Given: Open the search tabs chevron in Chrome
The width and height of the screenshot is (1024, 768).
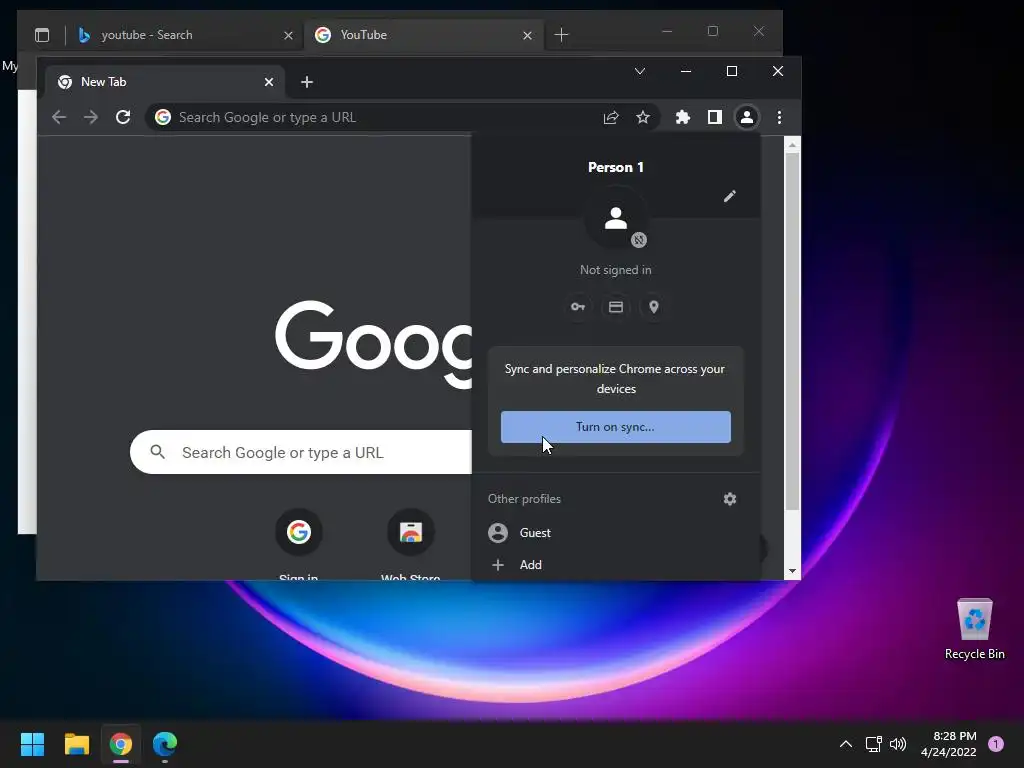Looking at the screenshot, I should click(640, 71).
